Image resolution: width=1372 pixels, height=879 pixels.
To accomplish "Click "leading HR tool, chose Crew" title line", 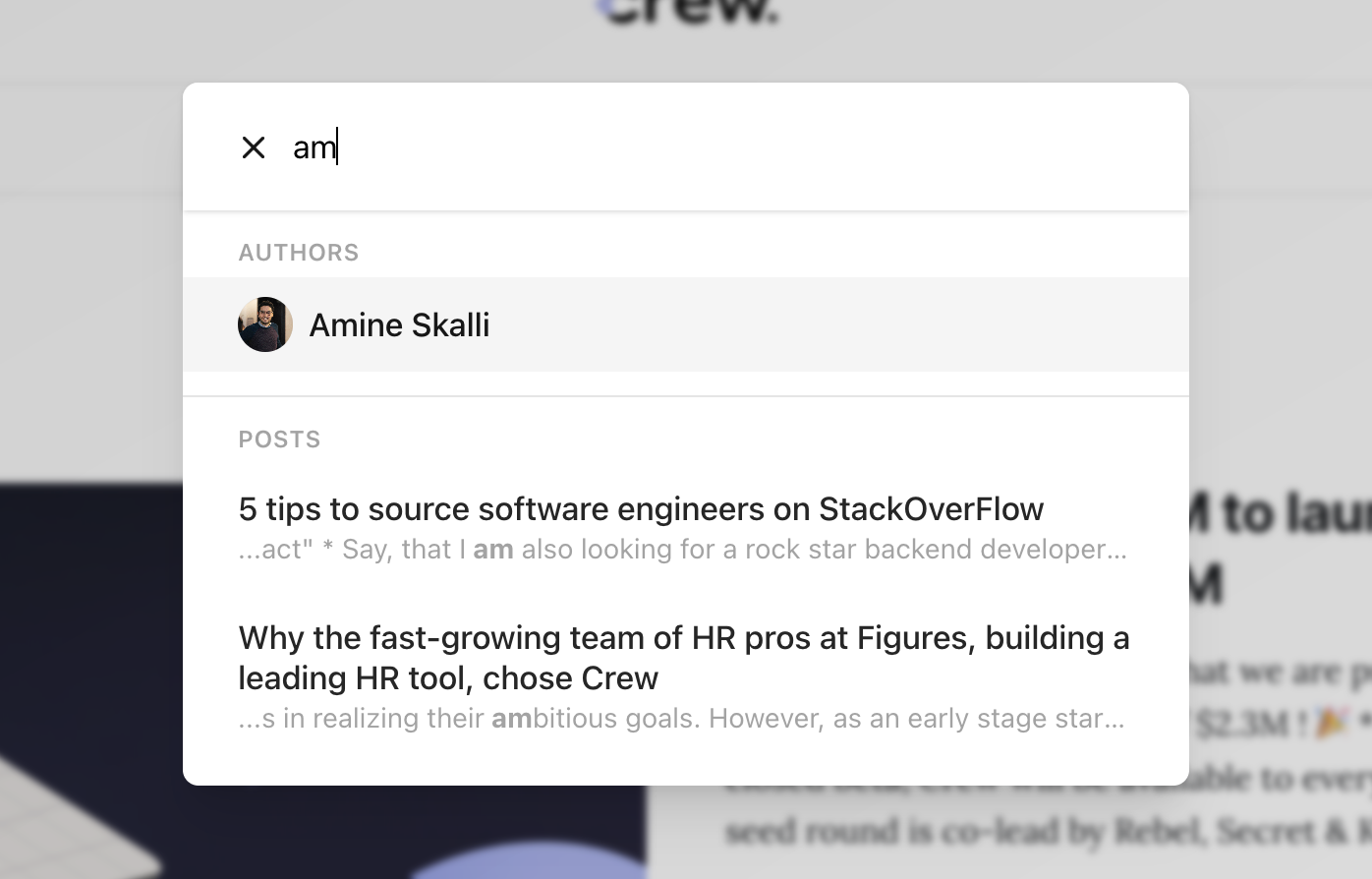I will (x=448, y=678).
